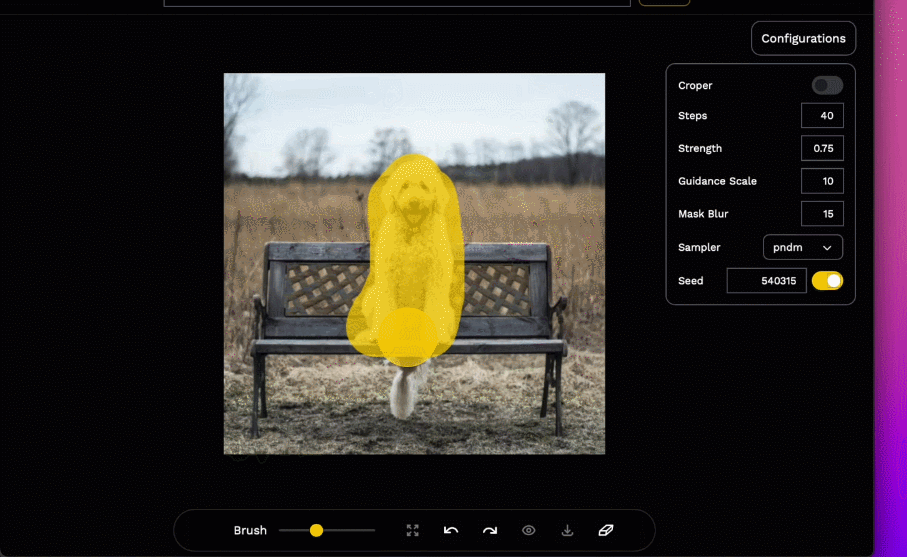Click the masked dog image canvas
The height and width of the screenshot is (557, 907).
414,264
